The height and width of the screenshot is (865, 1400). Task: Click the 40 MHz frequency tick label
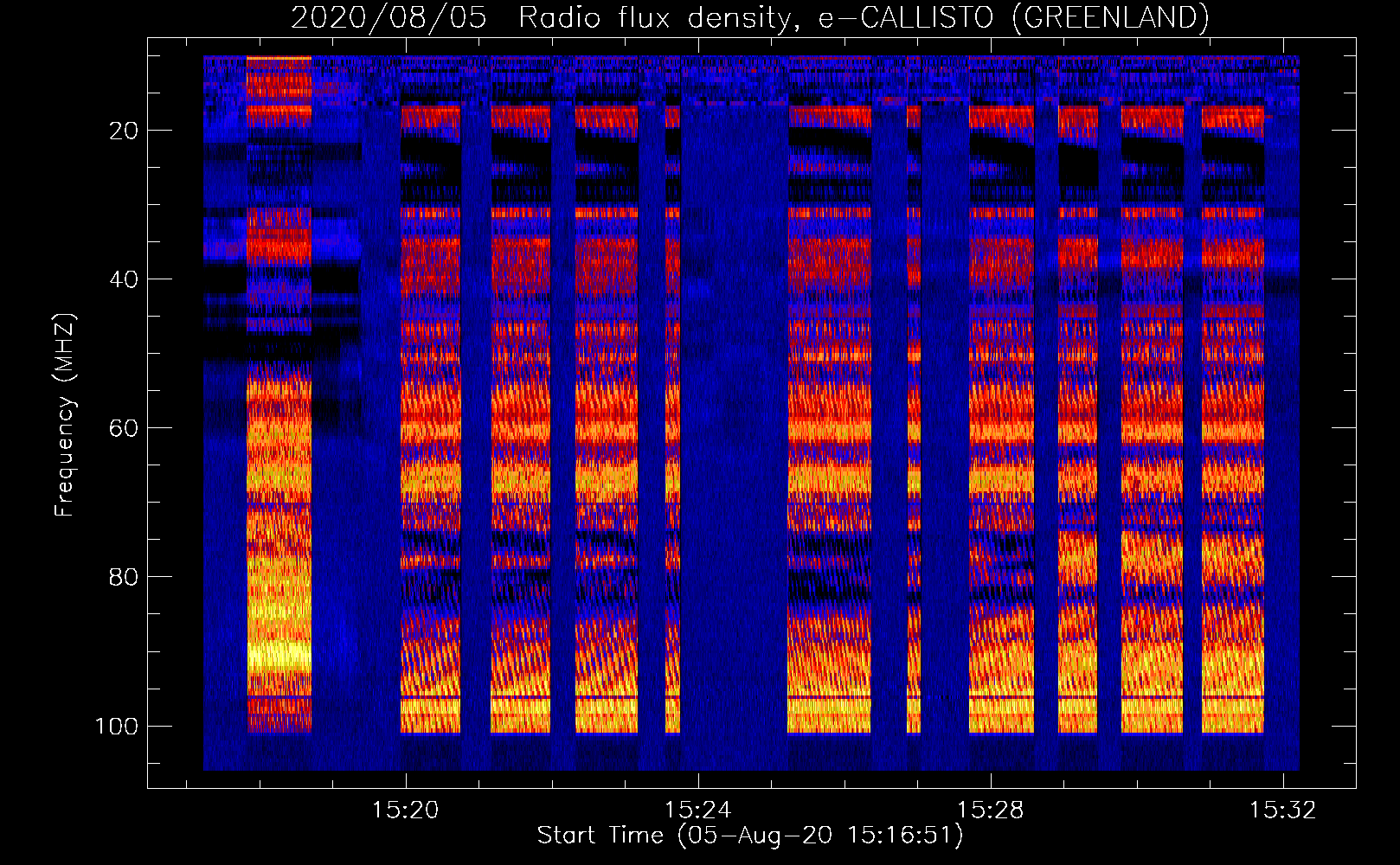[124, 279]
